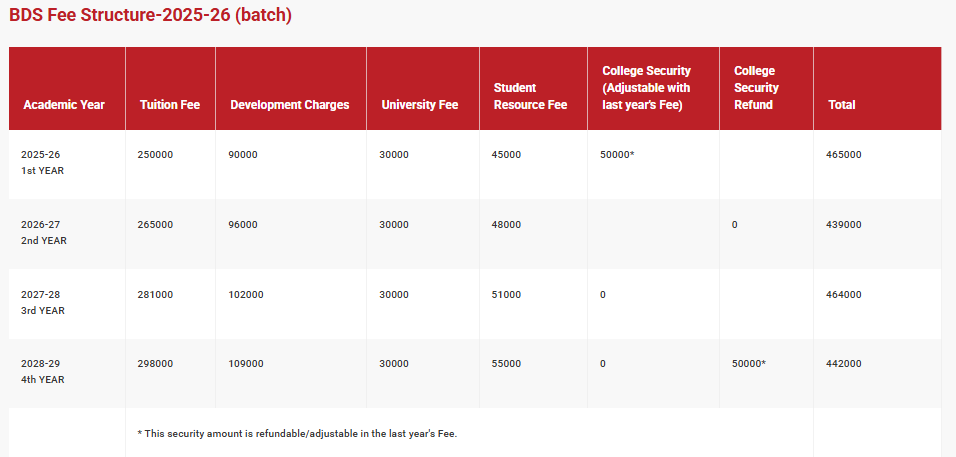The width and height of the screenshot is (956, 457).
Task: Click the College Security Refund header
Action: click(756, 88)
